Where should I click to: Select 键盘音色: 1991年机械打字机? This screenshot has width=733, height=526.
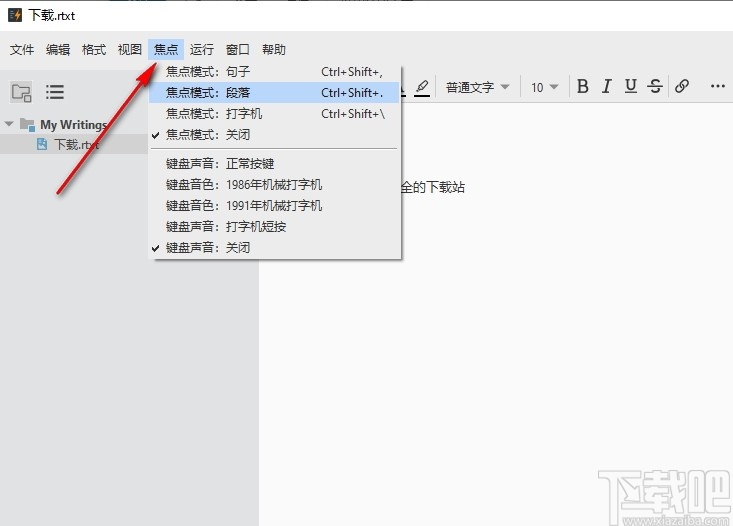tap(275, 206)
